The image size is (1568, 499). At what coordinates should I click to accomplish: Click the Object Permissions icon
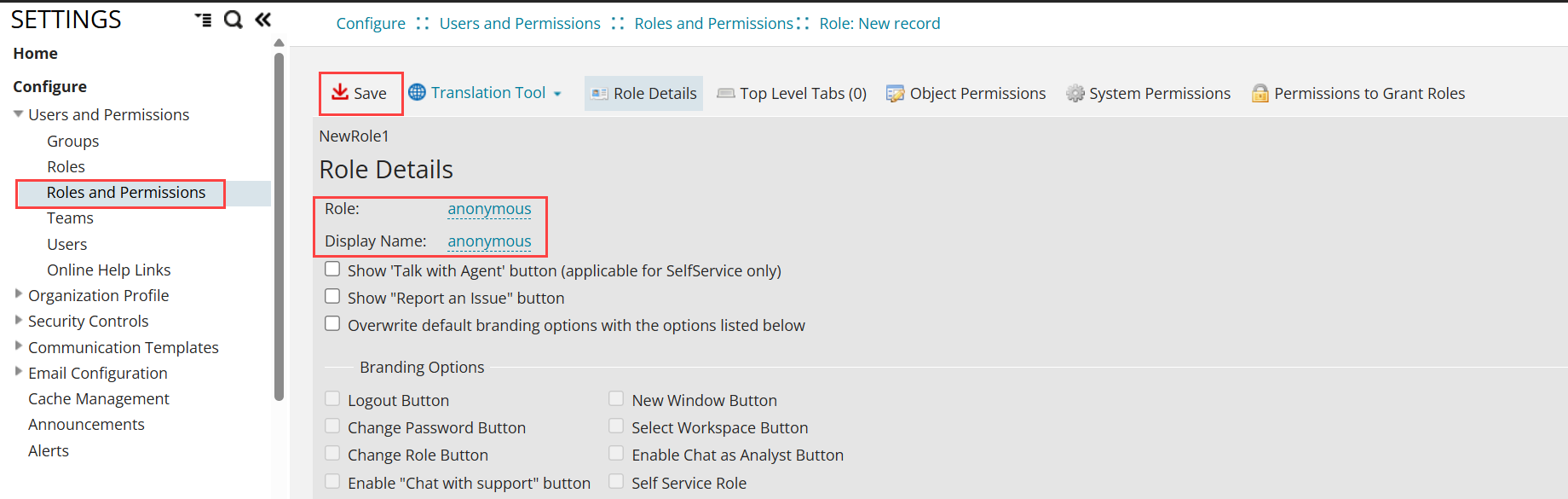(895, 94)
